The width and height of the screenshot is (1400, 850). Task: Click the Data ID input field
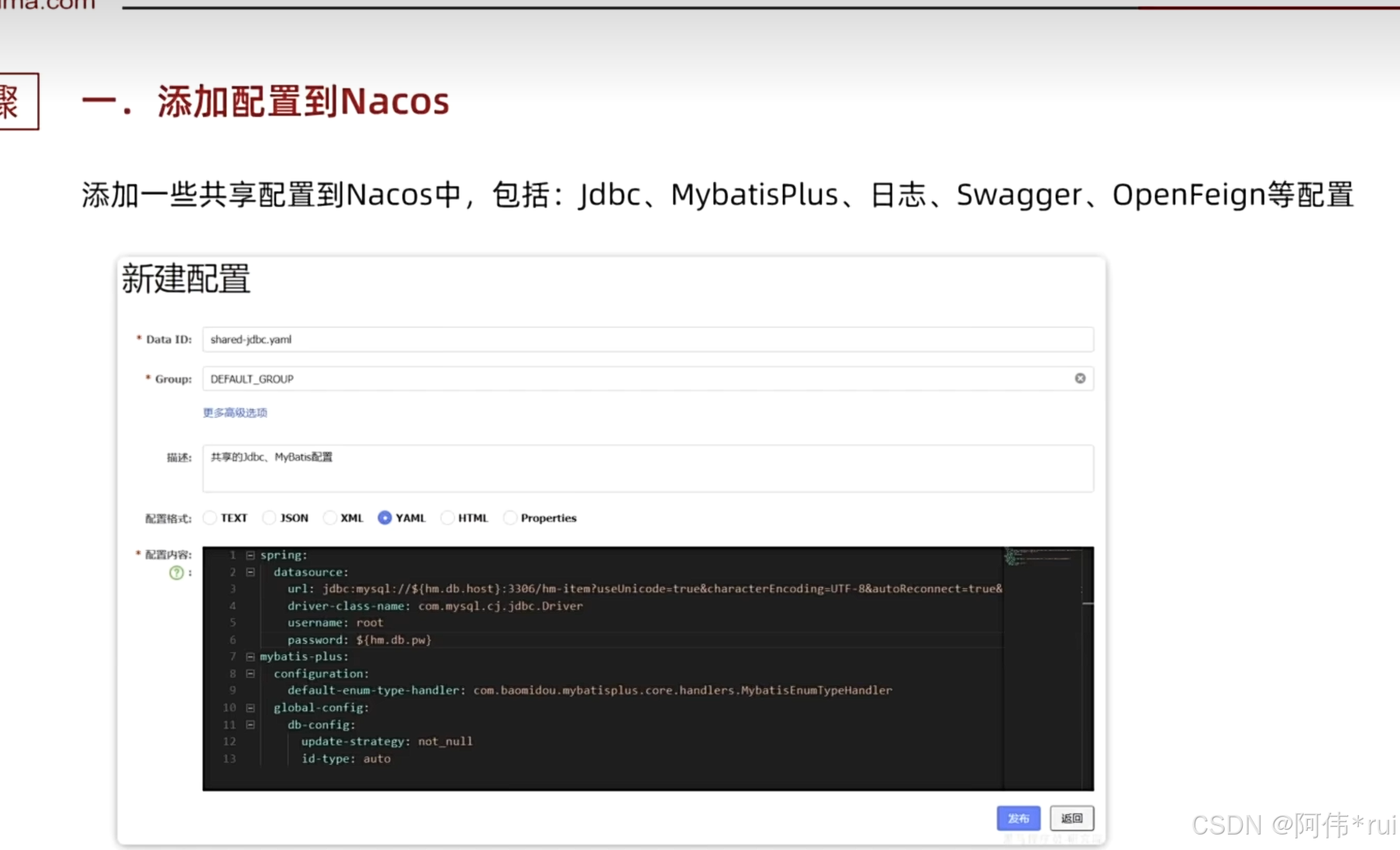click(648, 339)
